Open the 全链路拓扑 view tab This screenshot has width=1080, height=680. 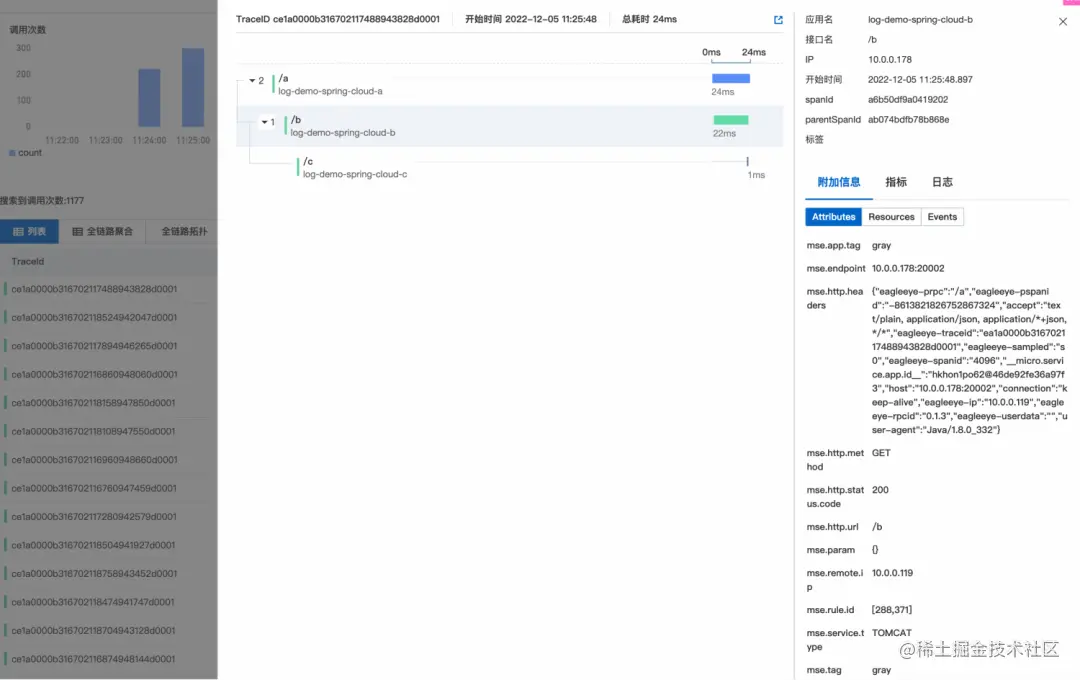click(183, 231)
